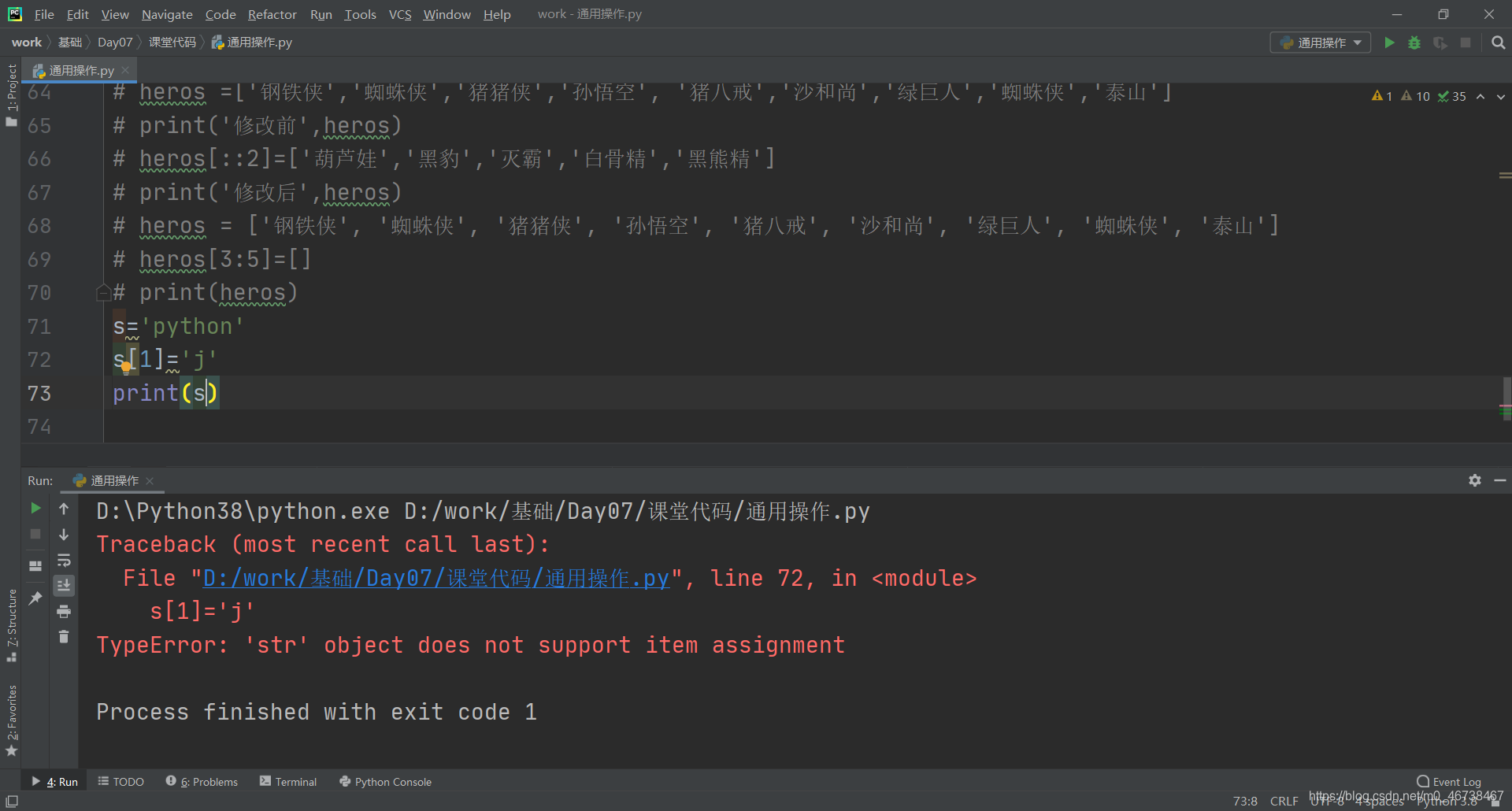Place cursor on line 71 s='python'
1512x811 pixels.
(179, 326)
